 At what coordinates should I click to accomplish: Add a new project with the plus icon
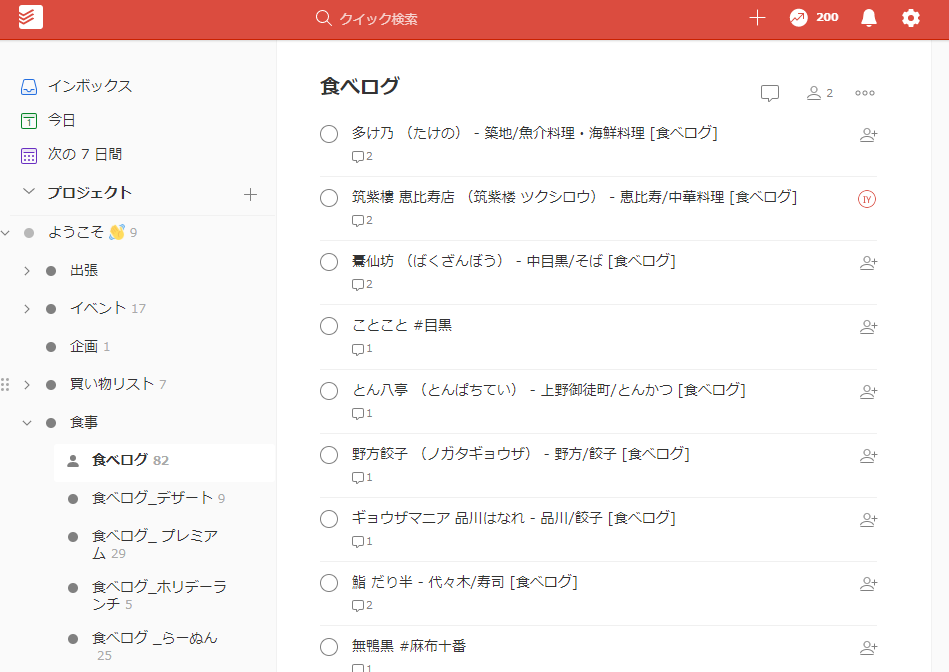click(250, 194)
